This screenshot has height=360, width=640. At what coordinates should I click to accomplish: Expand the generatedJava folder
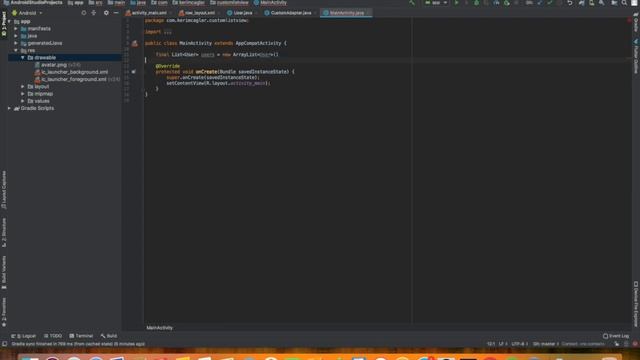click(16, 43)
